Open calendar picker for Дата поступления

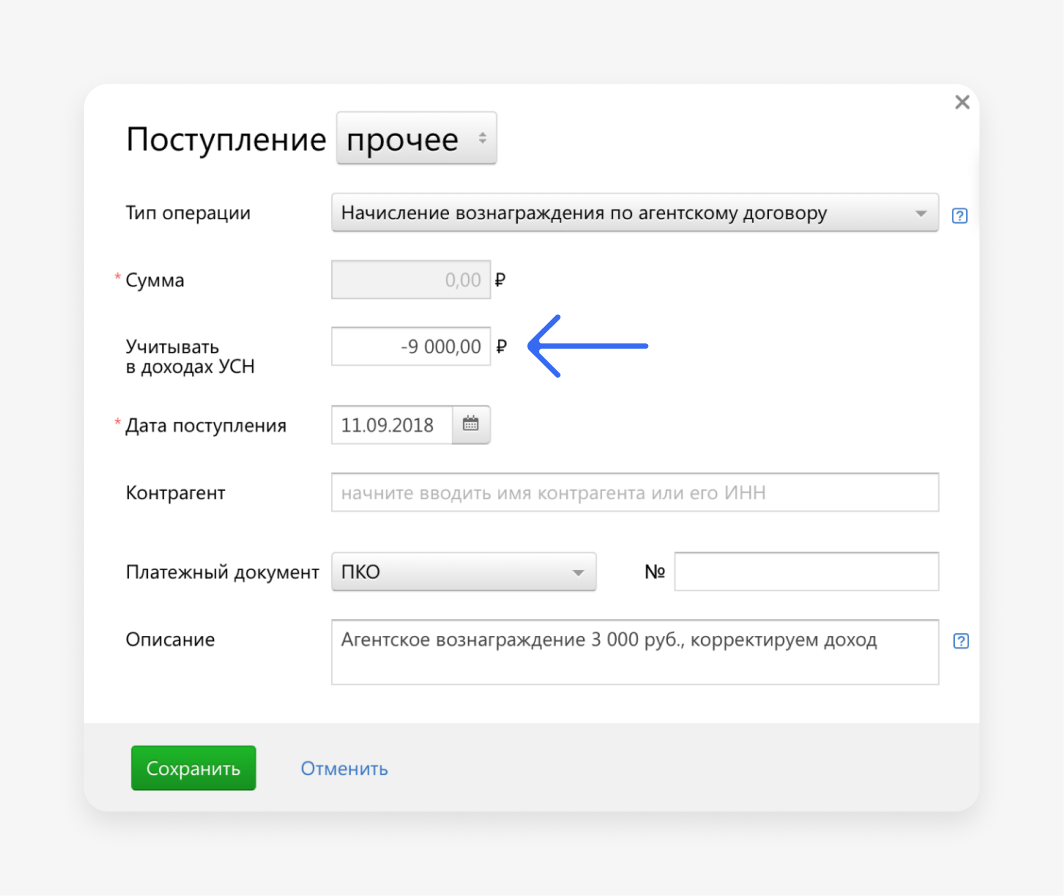click(471, 425)
